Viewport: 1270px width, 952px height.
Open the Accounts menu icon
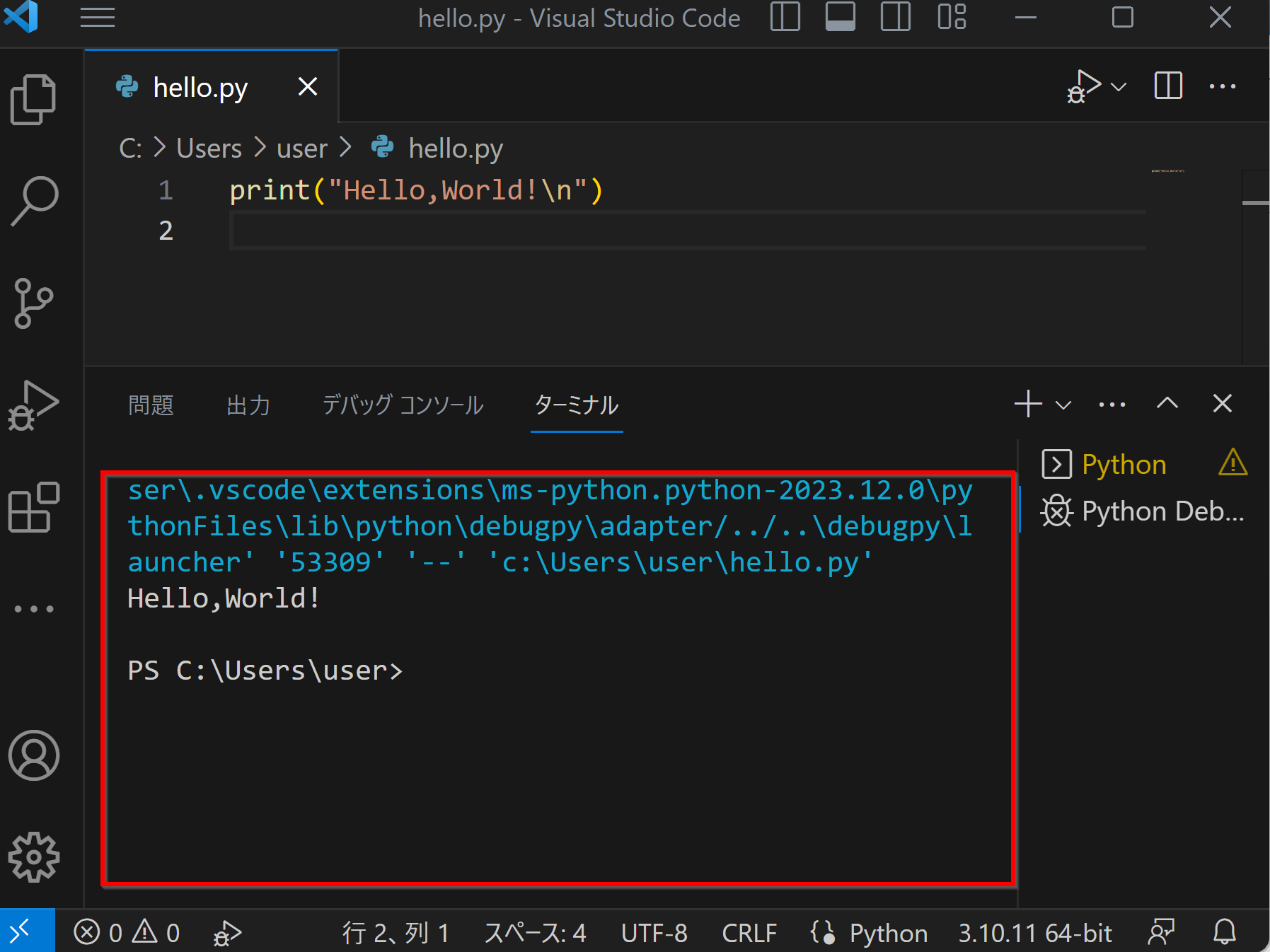(33, 755)
